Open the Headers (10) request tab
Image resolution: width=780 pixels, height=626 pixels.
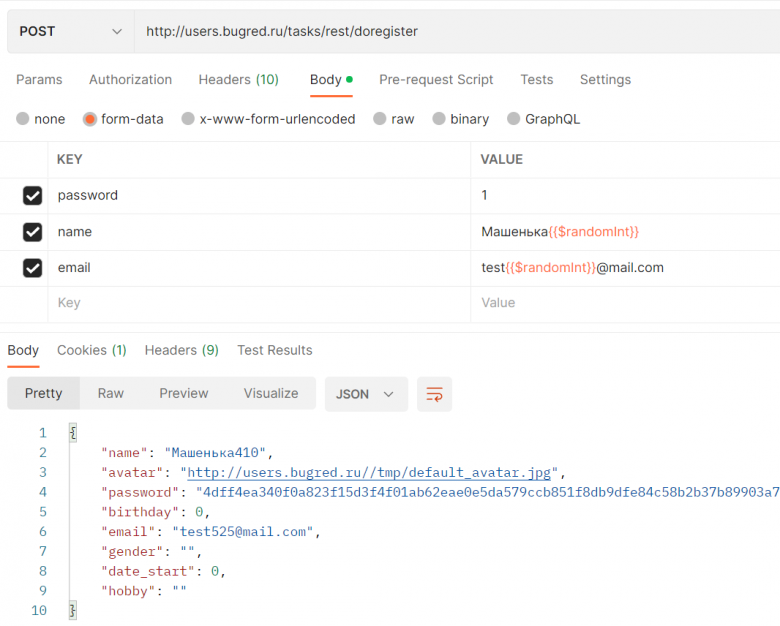238,80
